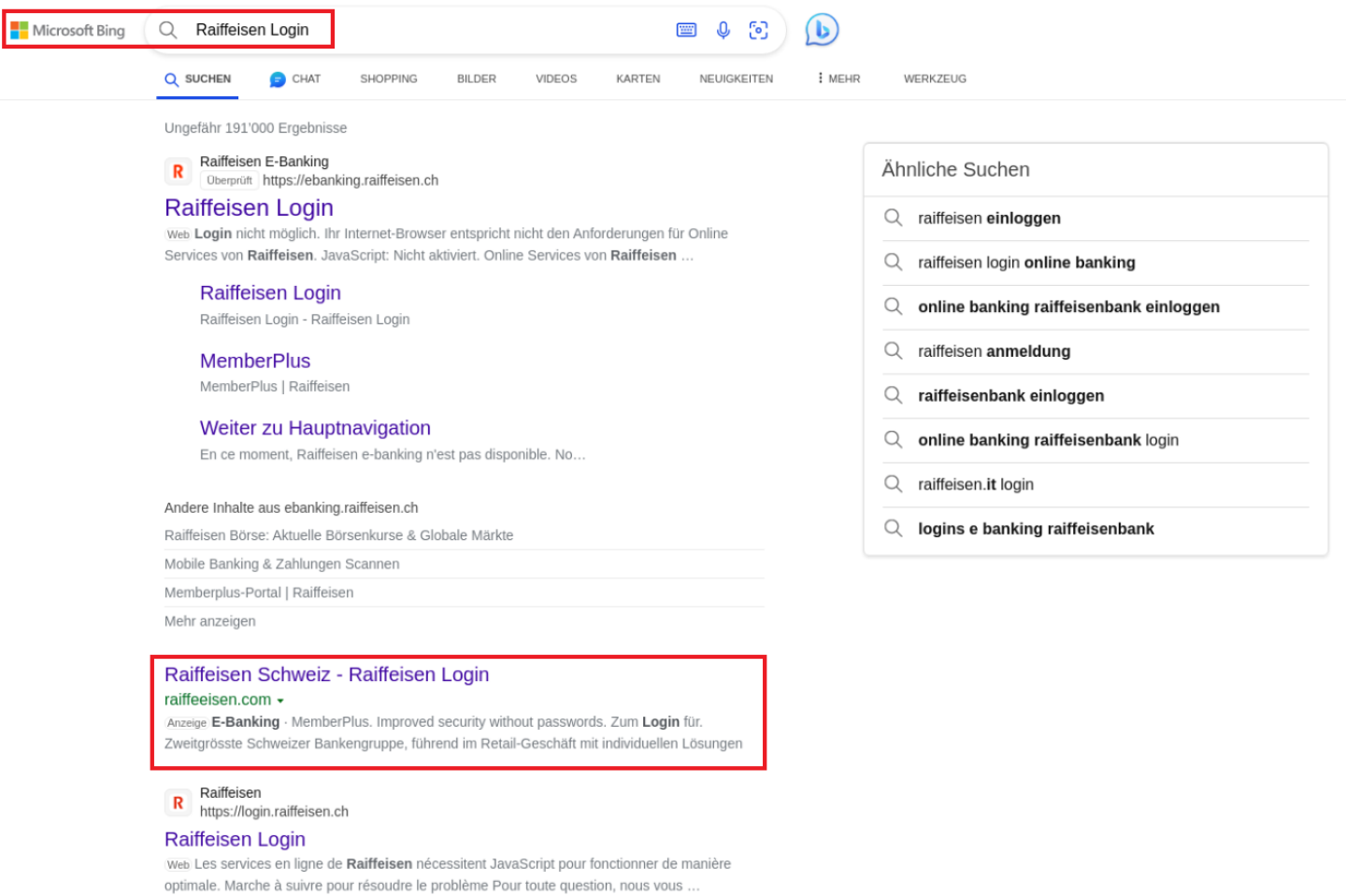Click 'Andere Inhalte aus ebanking.raiffeisen.ch' text
Viewport: 1346px width, 896px height.
click(291, 508)
